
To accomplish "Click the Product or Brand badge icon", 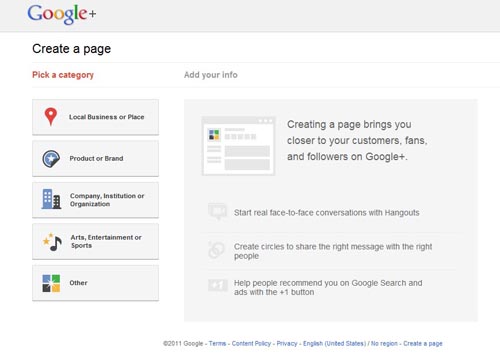I will [51, 159].
